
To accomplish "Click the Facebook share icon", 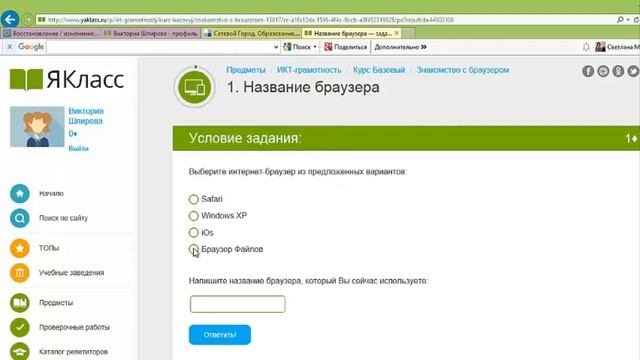I will (588, 71).
